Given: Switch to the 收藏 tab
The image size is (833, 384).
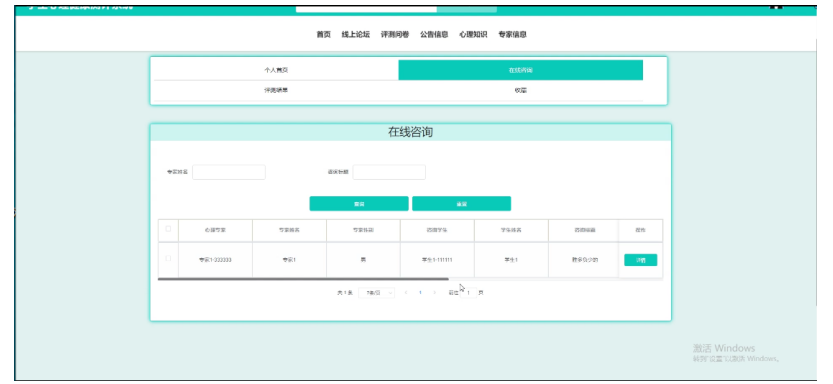Looking at the screenshot, I should 521,90.
